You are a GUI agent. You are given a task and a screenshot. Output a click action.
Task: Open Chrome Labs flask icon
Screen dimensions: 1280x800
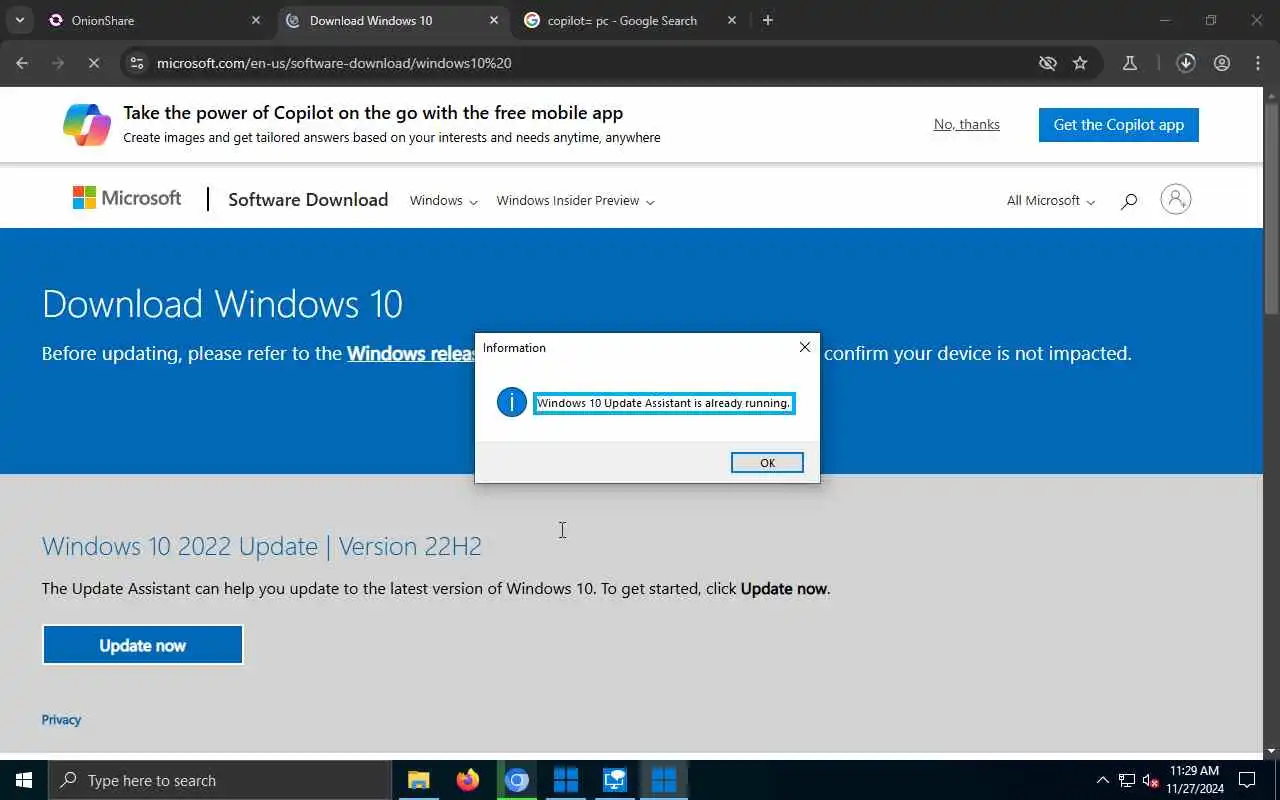(1130, 63)
